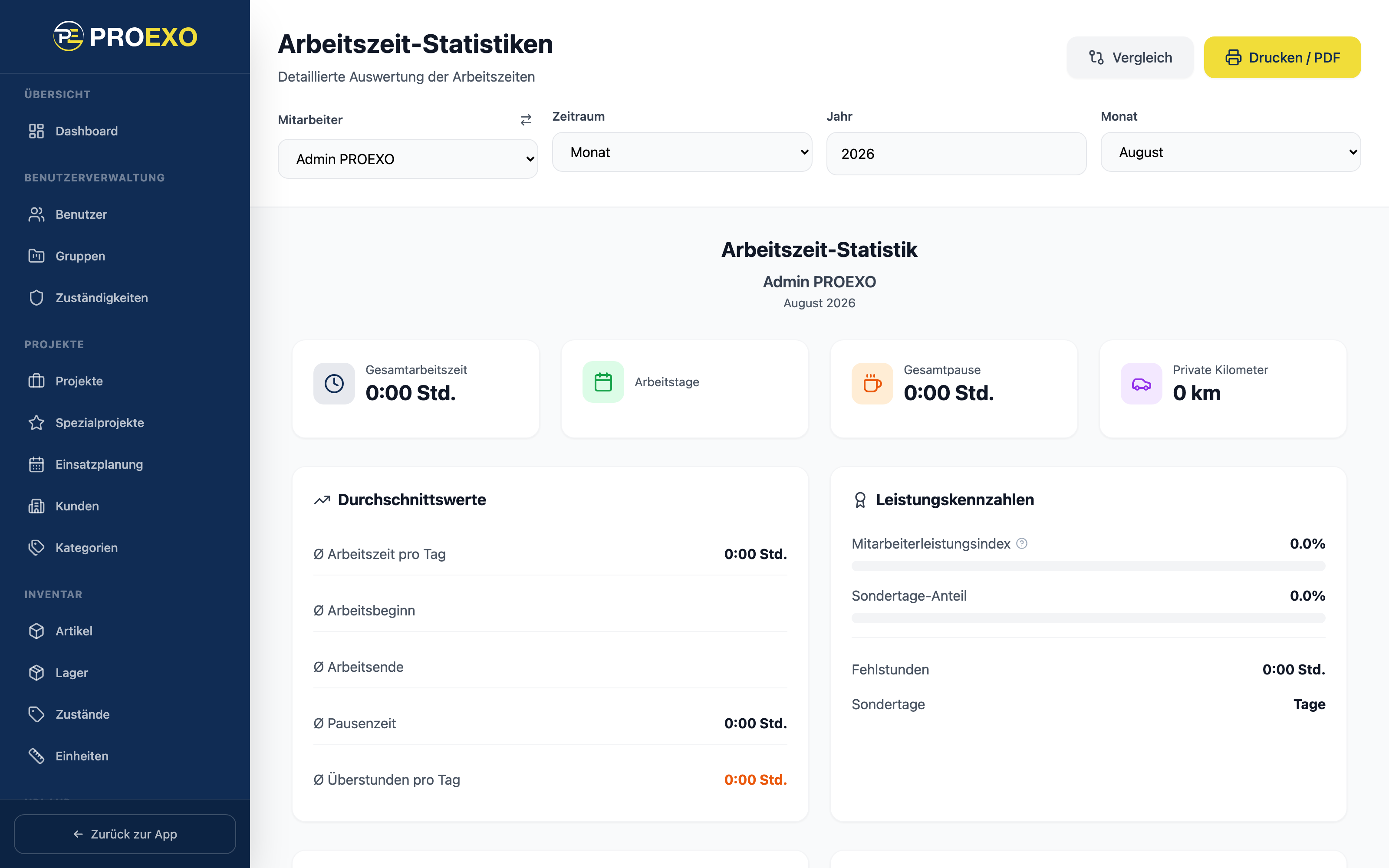Screen dimensions: 1389x868
Task: Open Kunden from the sidebar
Action: pos(125,506)
